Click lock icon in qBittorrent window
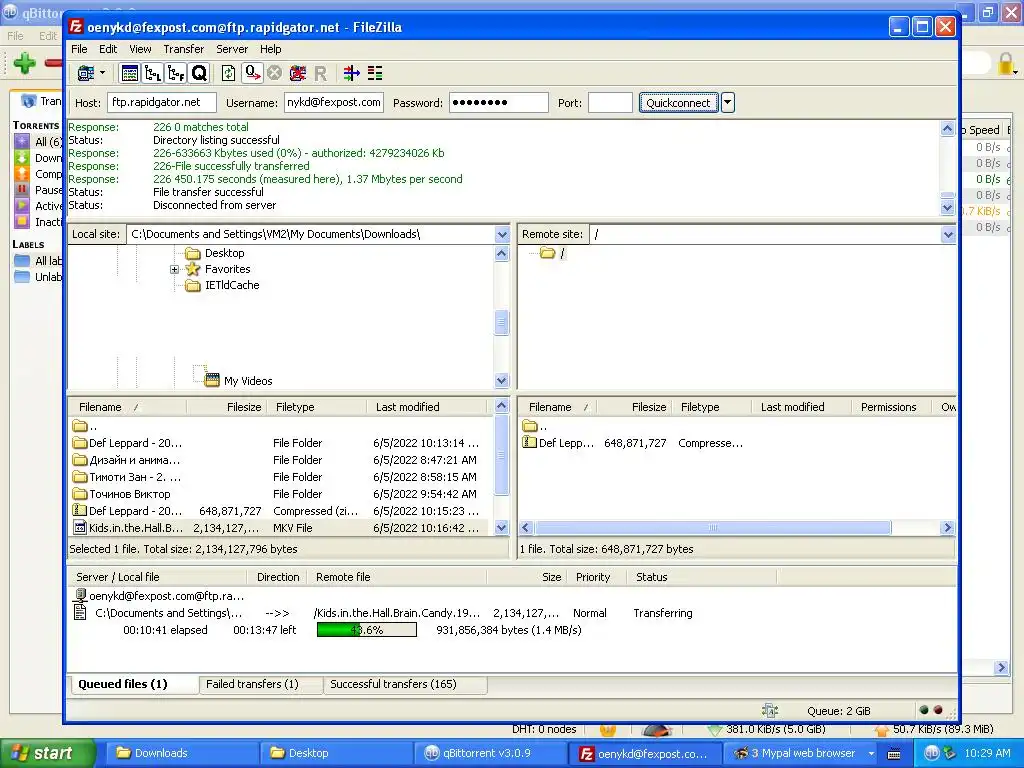The height and width of the screenshot is (768, 1024). (x=1006, y=63)
